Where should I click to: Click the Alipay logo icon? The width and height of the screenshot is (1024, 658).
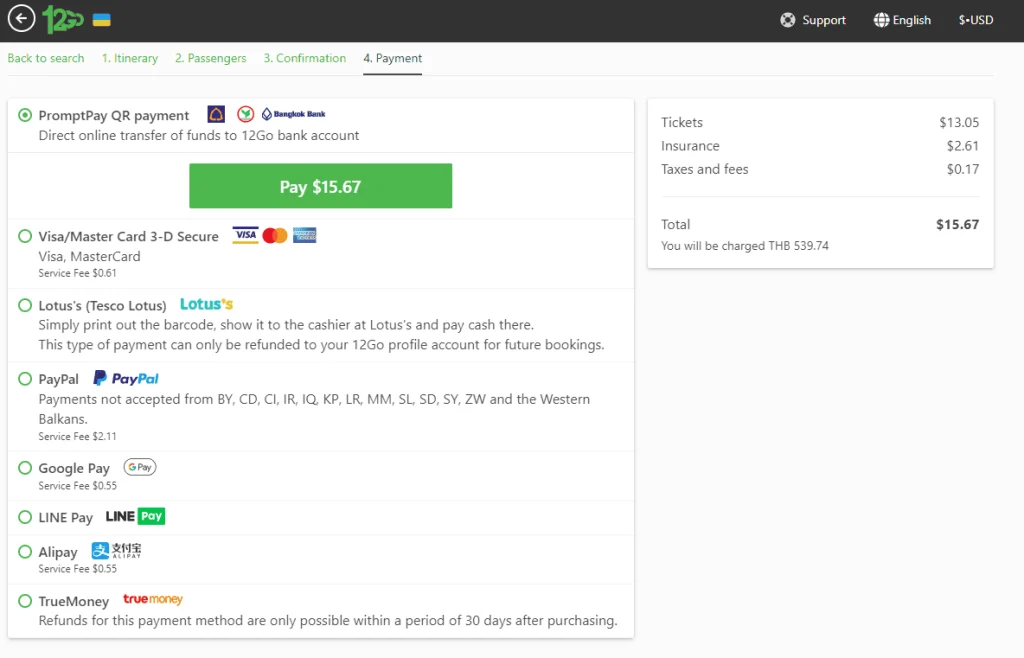116,551
